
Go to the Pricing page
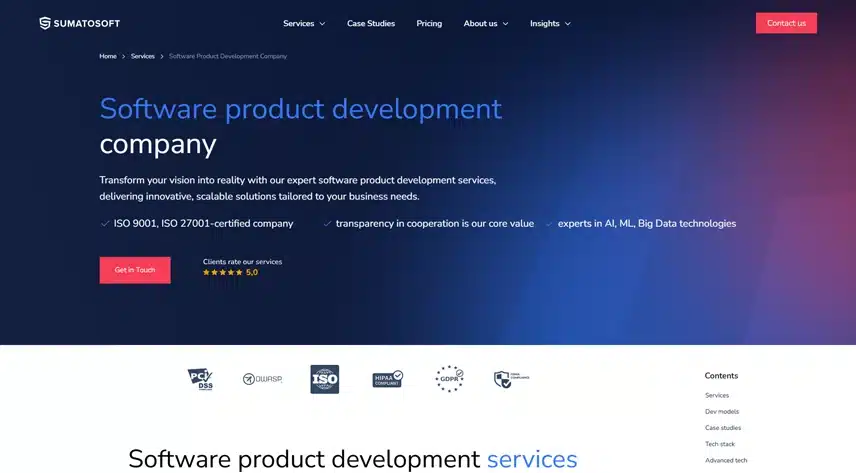click(429, 23)
